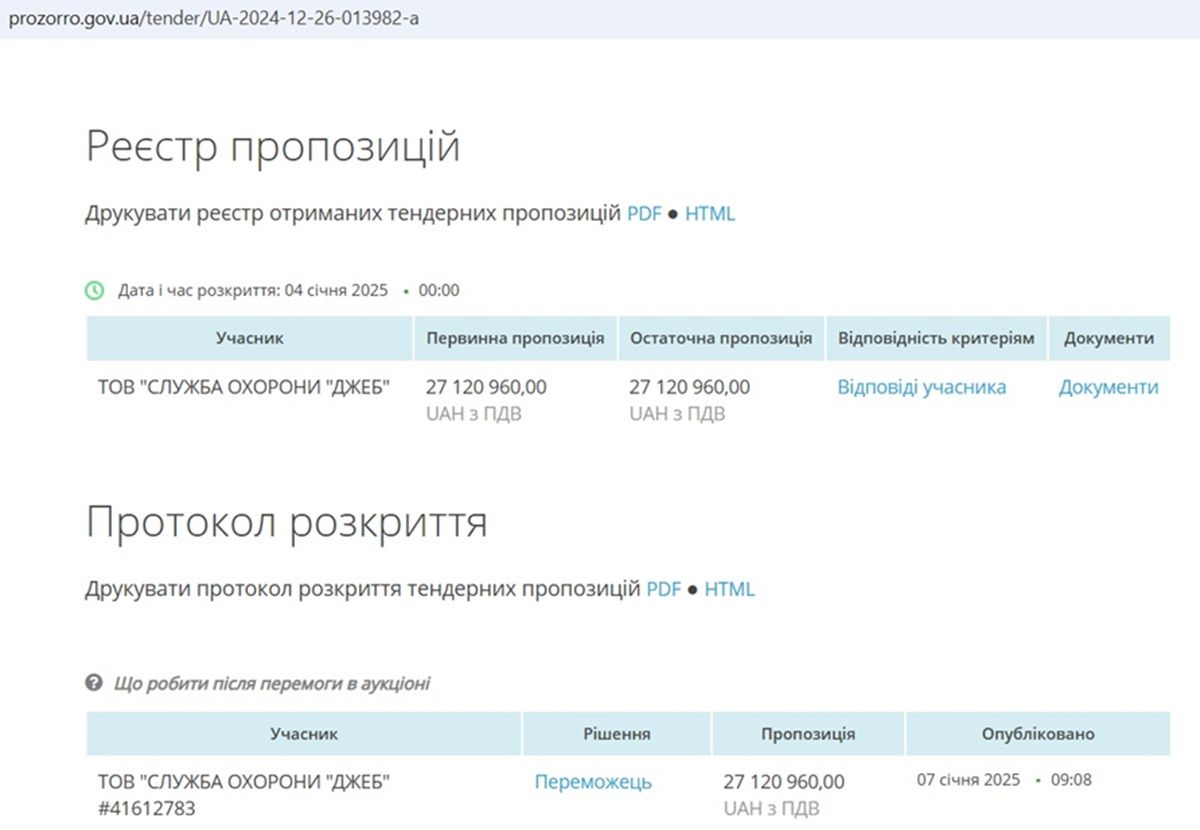Open PDF of the disclosure protocol
Image resolution: width=1200 pixels, height=830 pixels.
663,590
